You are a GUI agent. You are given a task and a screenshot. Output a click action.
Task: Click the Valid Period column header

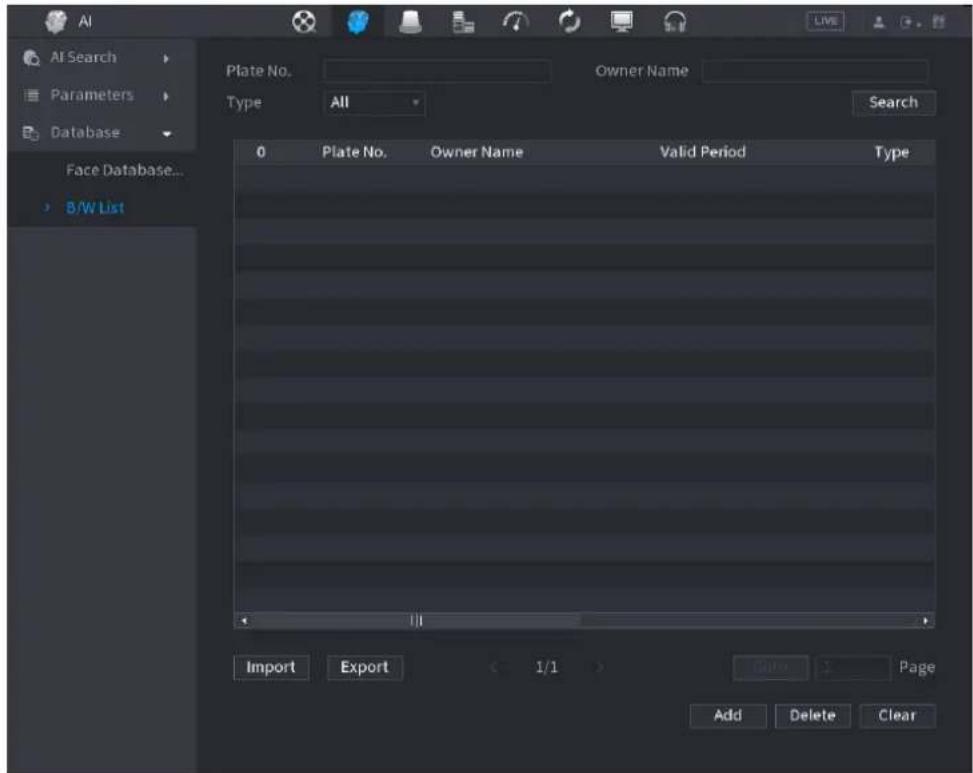pyautogui.click(x=702, y=152)
